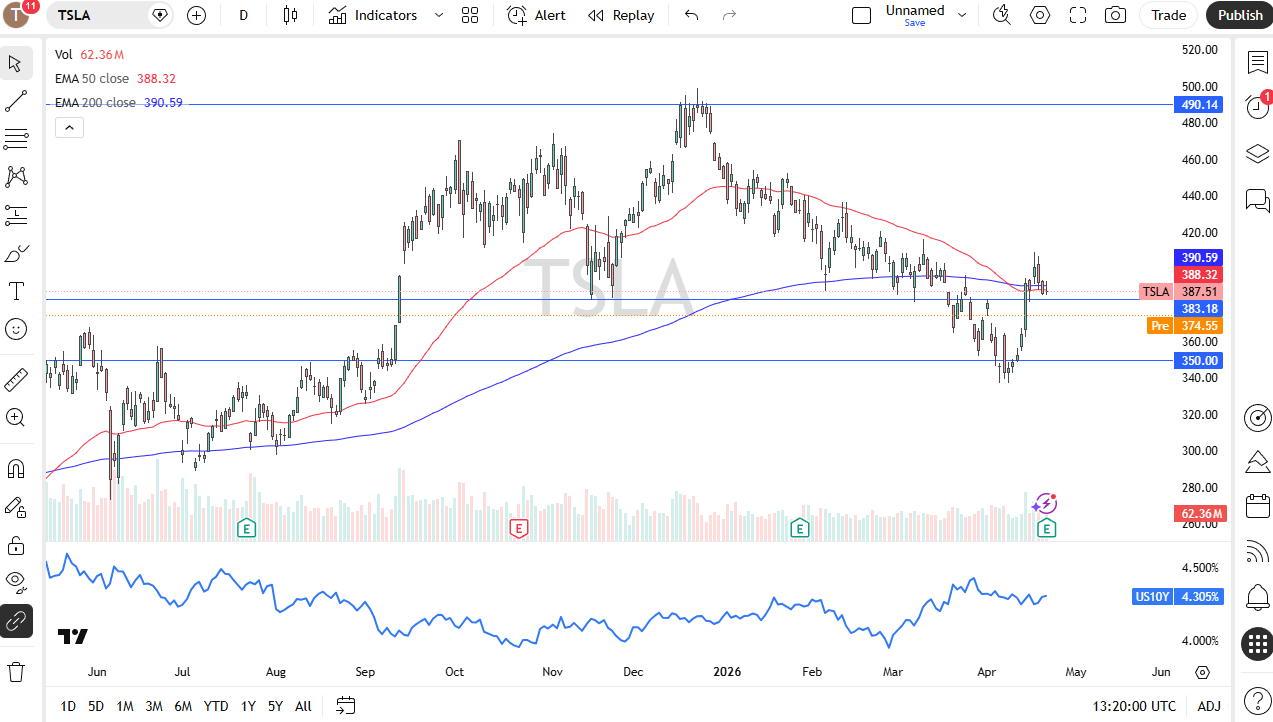1273x722 pixels.
Task: Open the apps grid icon
Action: tap(1257, 644)
